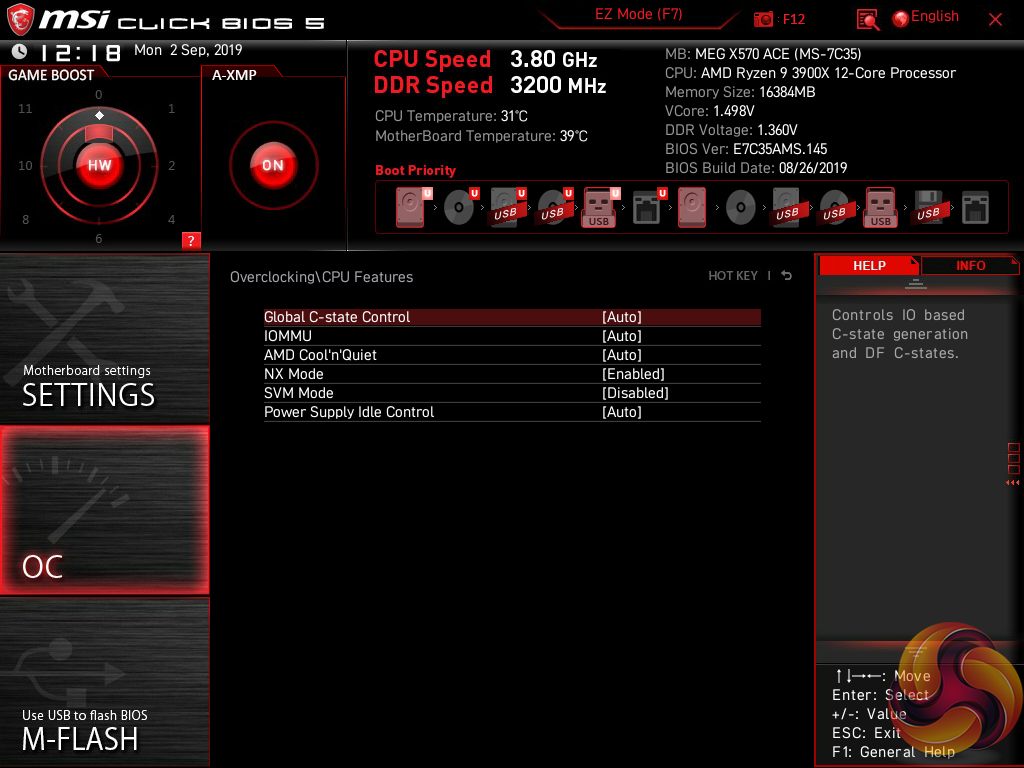This screenshot has height=768, width=1024.
Task: Click the DDR Speed 3200 MHz readout
Action: click(490, 86)
